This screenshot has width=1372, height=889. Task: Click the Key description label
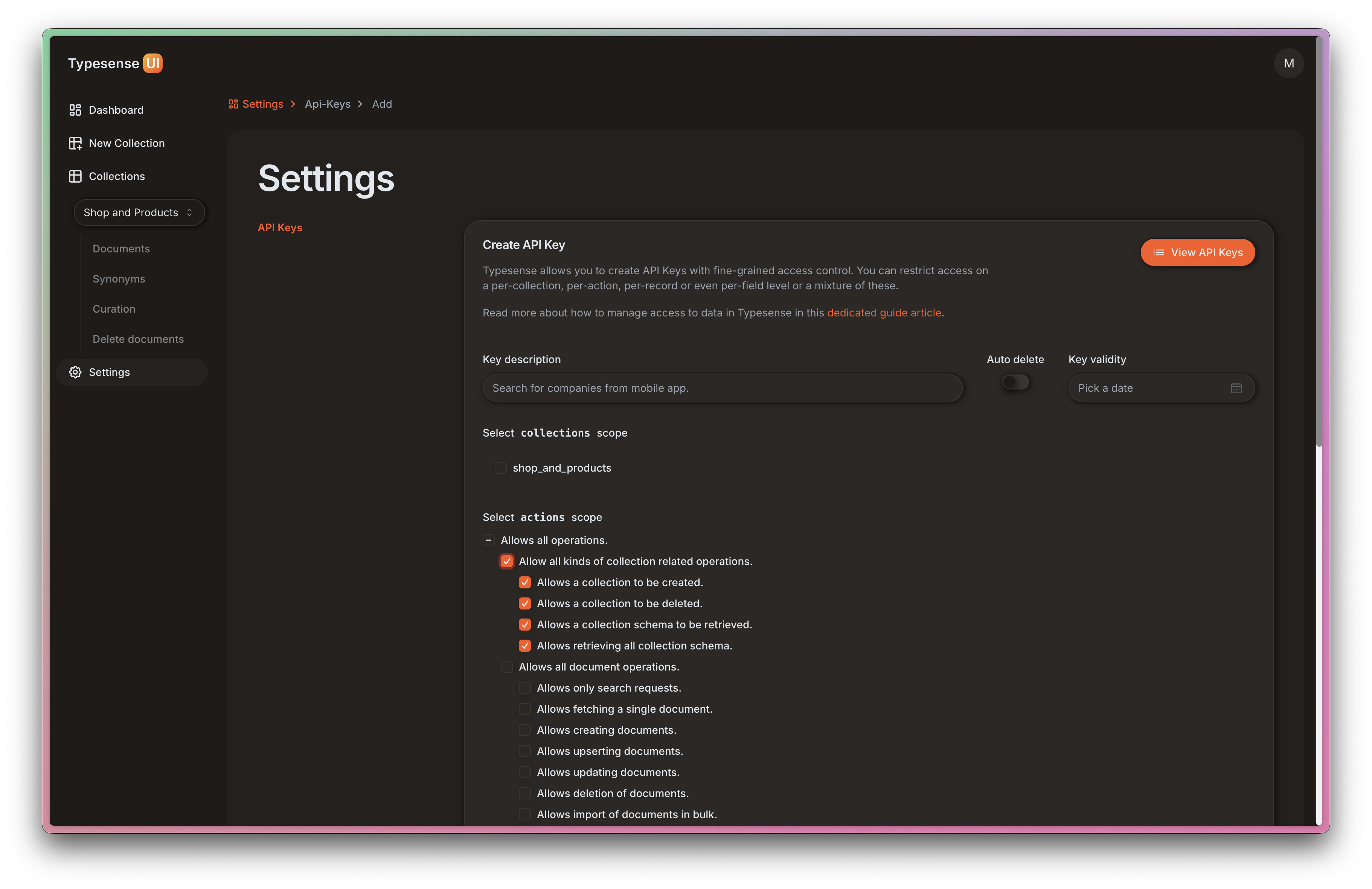click(x=521, y=359)
